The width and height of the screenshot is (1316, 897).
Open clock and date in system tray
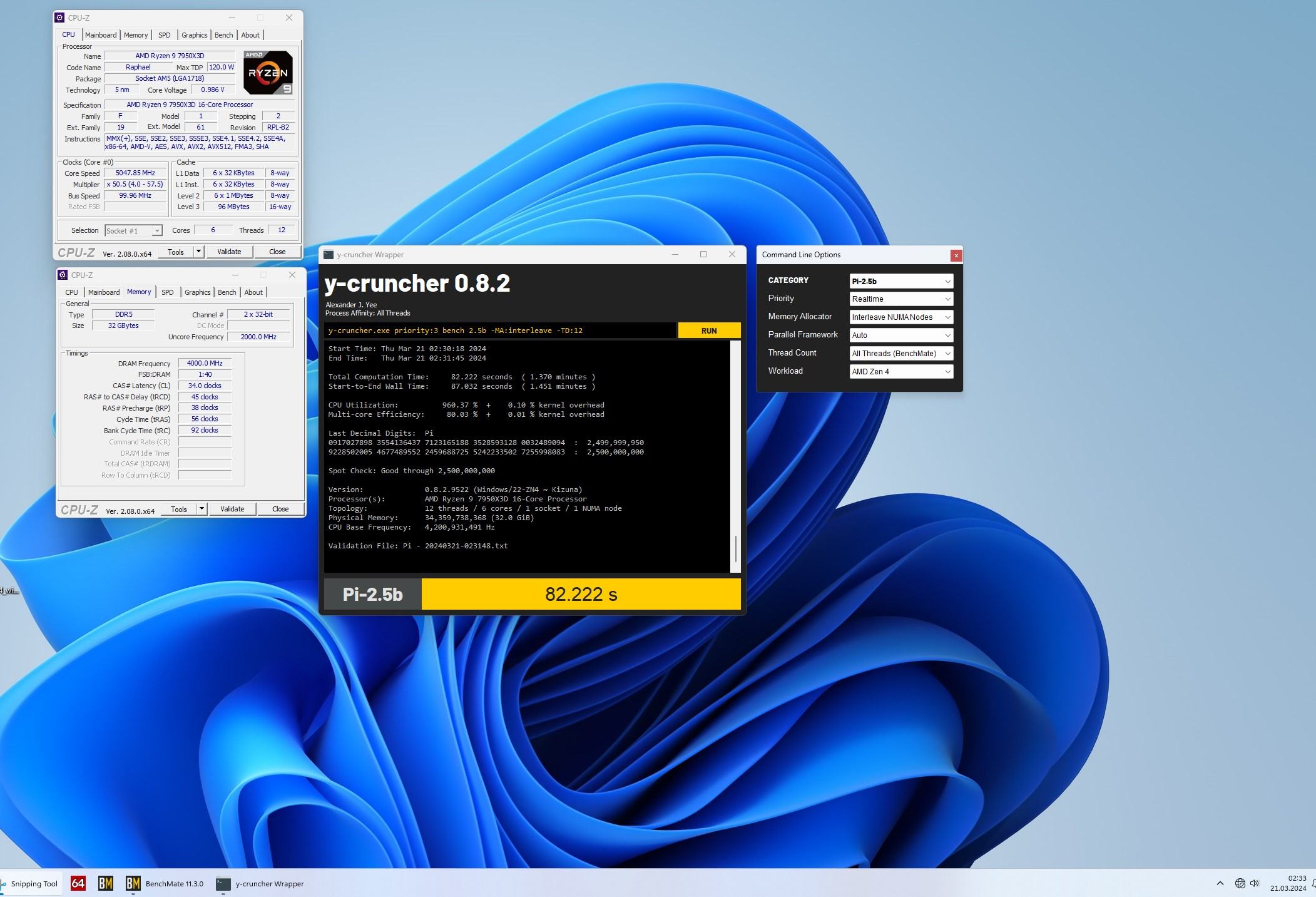pyautogui.click(x=1288, y=883)
